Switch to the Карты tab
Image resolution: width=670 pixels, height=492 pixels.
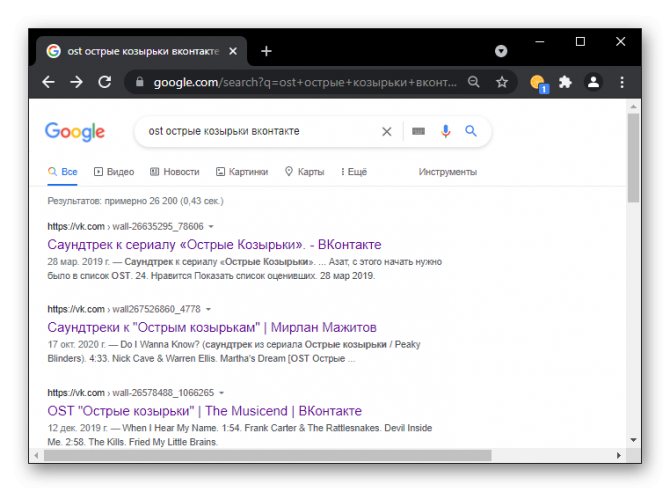pyautogui.click(x=305, y=172)
